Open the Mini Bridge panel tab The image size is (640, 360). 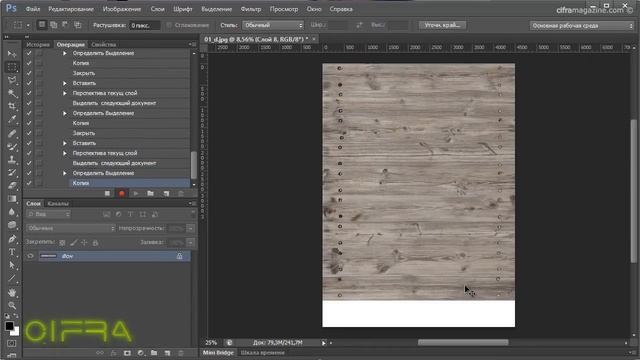[218, 353]
